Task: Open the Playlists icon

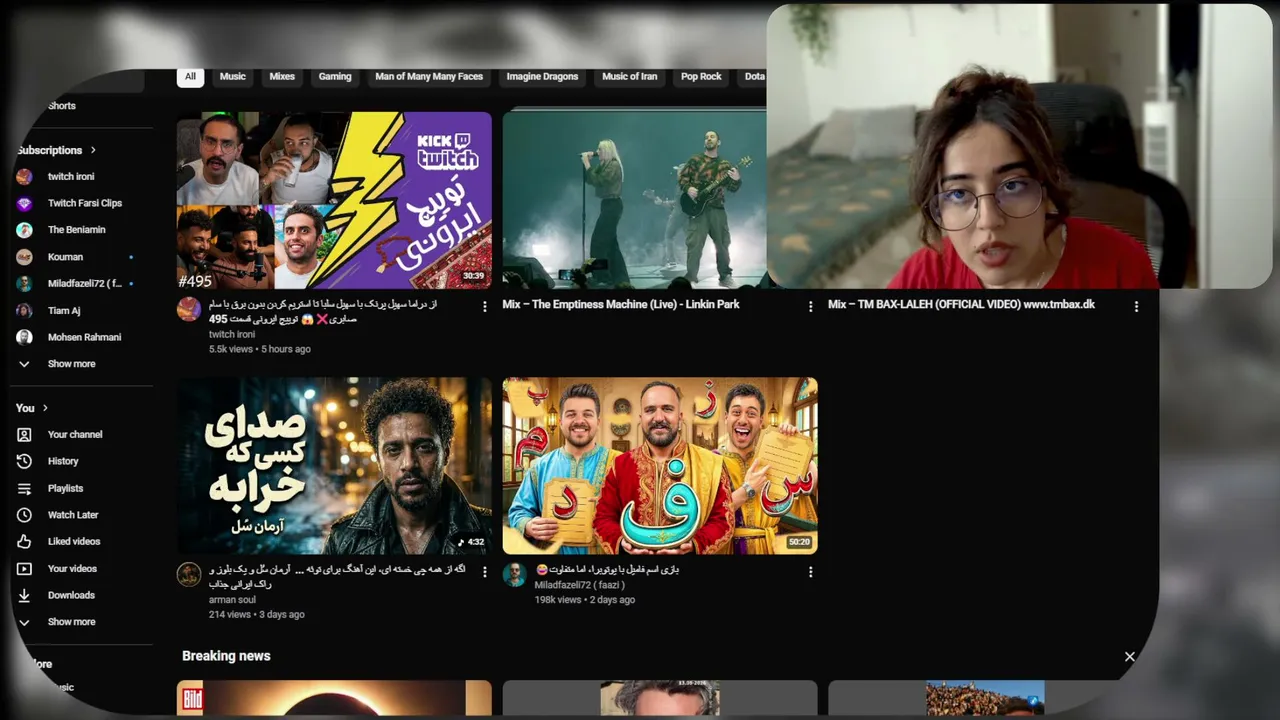Action: (x=24, y=488)
